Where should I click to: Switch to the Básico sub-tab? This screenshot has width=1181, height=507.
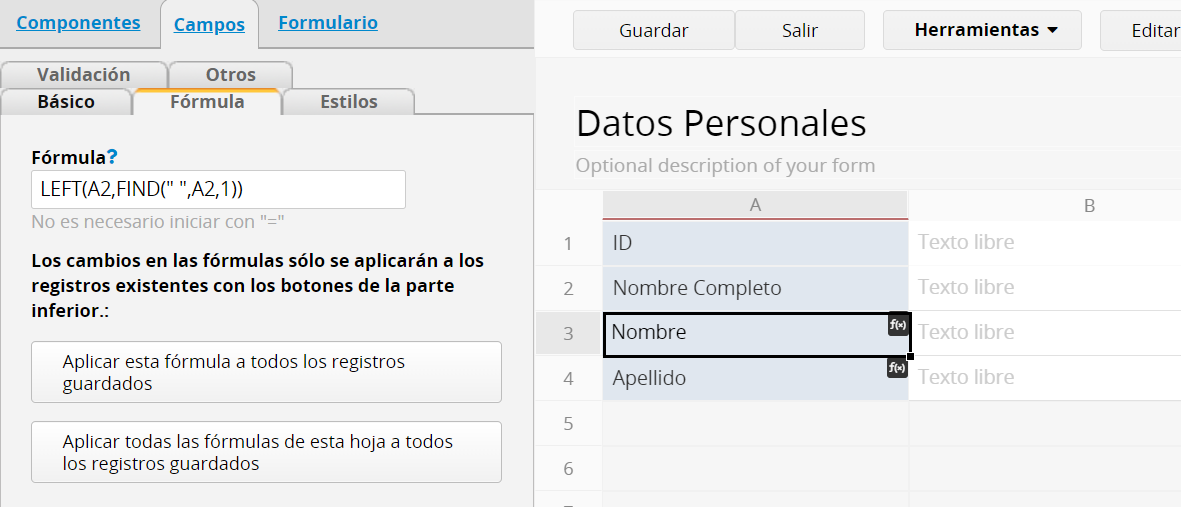(66, 102)
